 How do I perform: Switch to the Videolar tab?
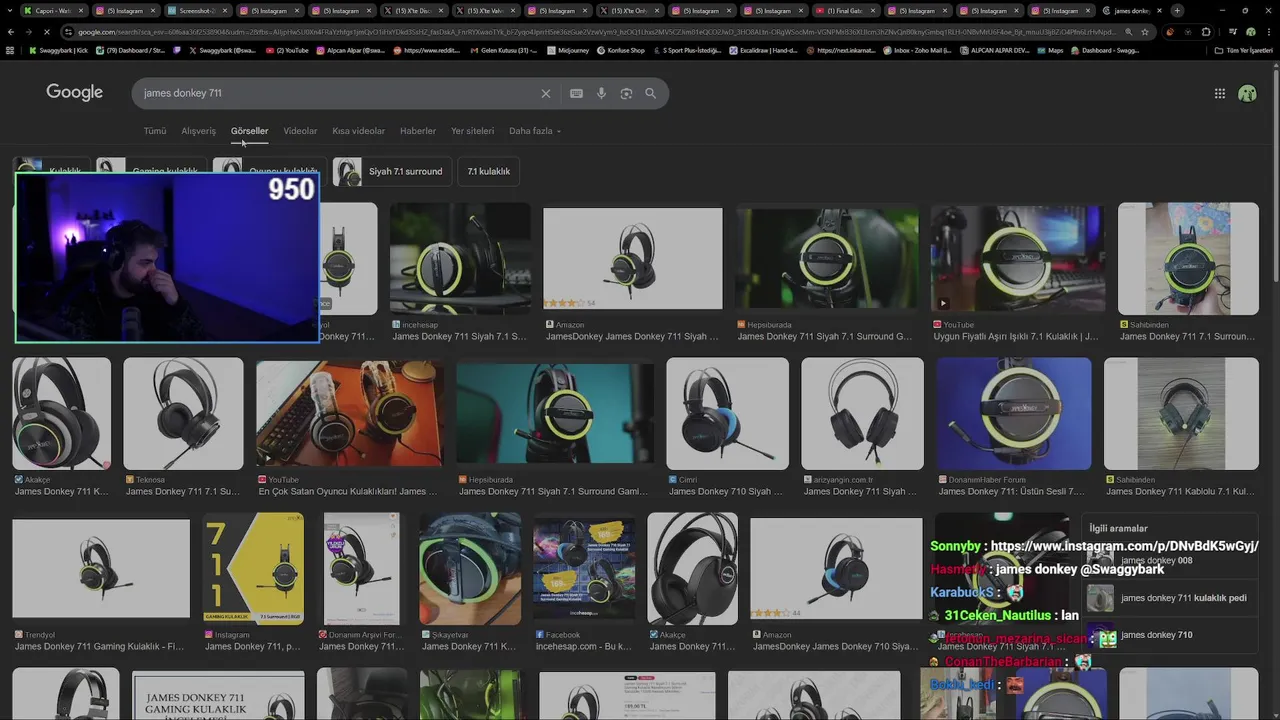300,131
